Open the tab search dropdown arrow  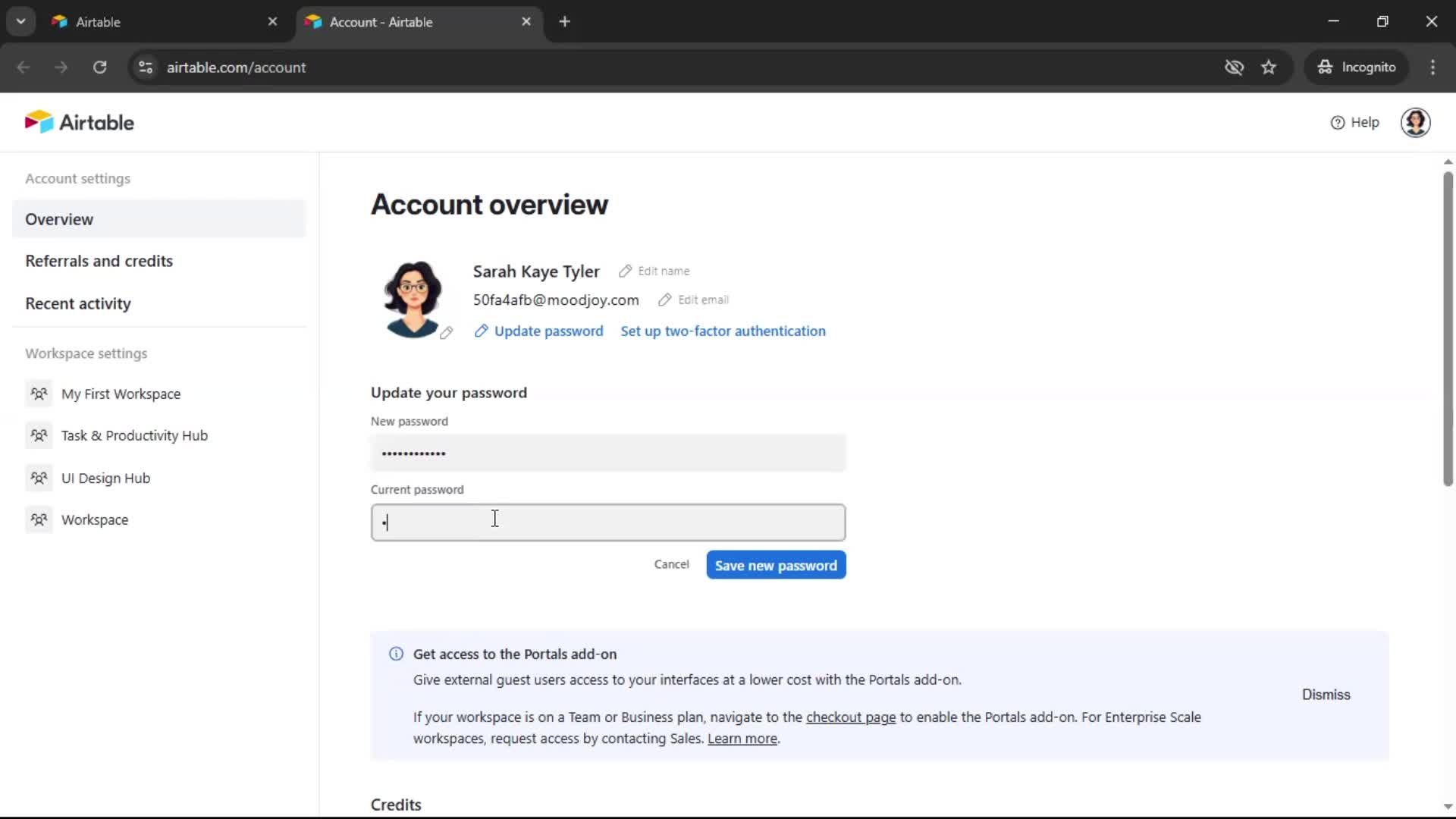[20, 21]
